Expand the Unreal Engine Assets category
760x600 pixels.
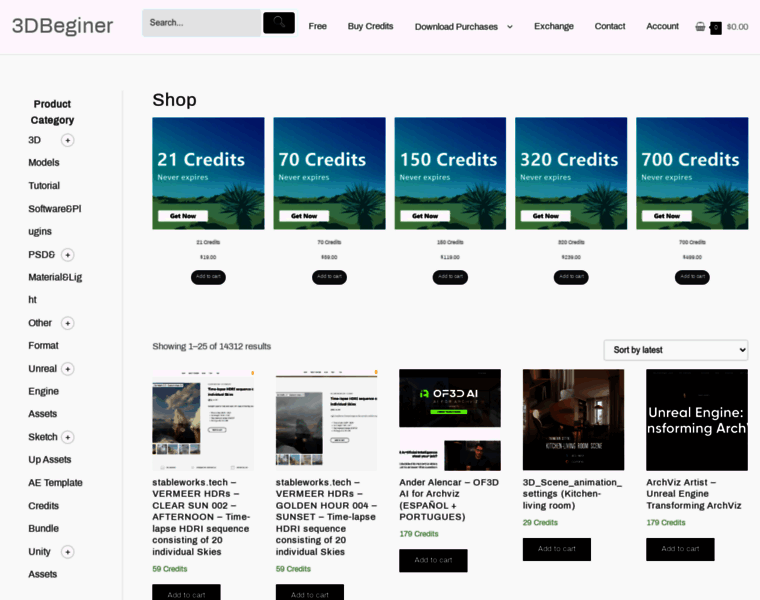(67, 369)
